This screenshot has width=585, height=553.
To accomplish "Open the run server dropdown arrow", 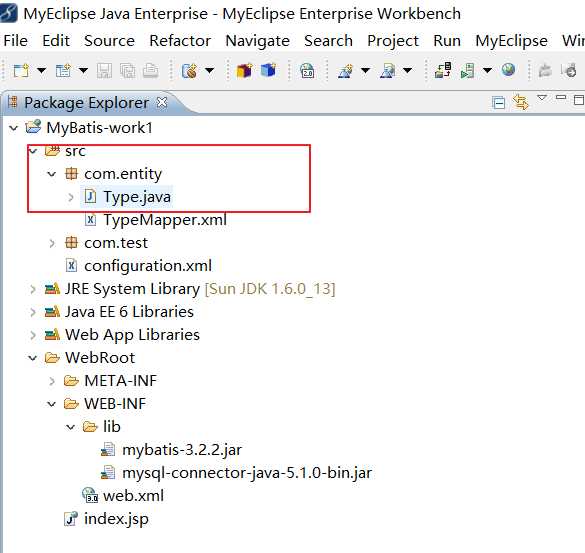I will tap(487, 70).
